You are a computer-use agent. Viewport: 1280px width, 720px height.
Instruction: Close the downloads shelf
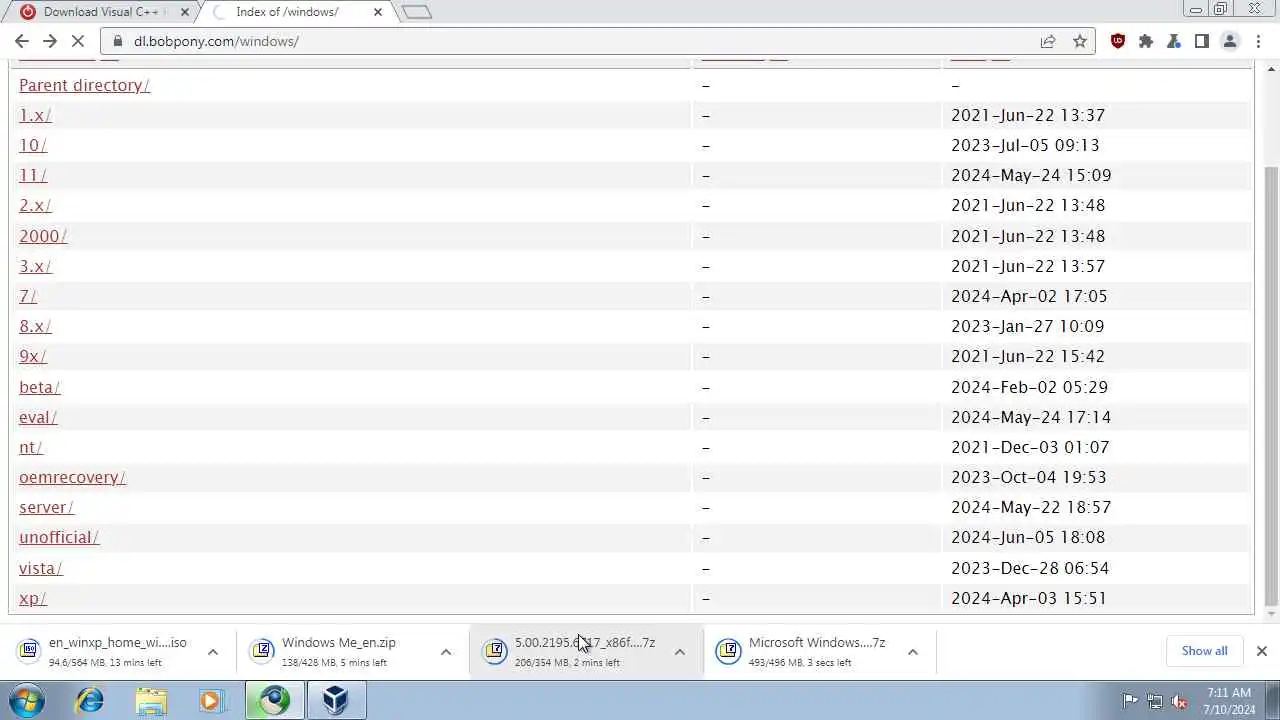(x=1261, y=651)
